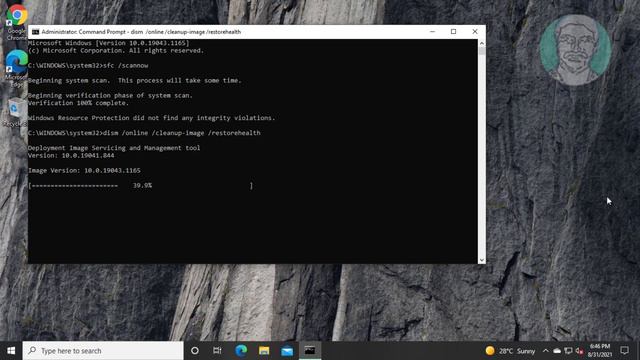The height and width of the screenshot is (360, 640).
Task: Open the 28°C Sunny weather widget
Action: [x=510, y=351]
